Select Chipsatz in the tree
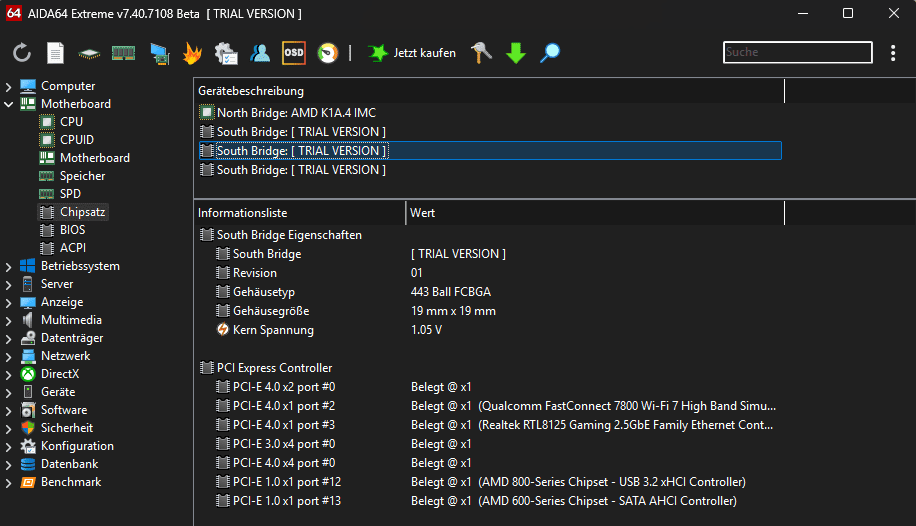 [x=82, y=212]
